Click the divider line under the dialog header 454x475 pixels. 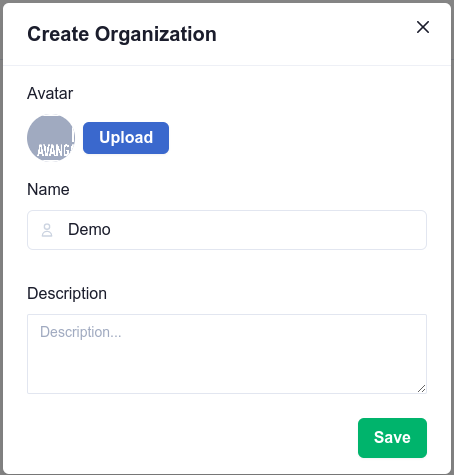(227, 65)
